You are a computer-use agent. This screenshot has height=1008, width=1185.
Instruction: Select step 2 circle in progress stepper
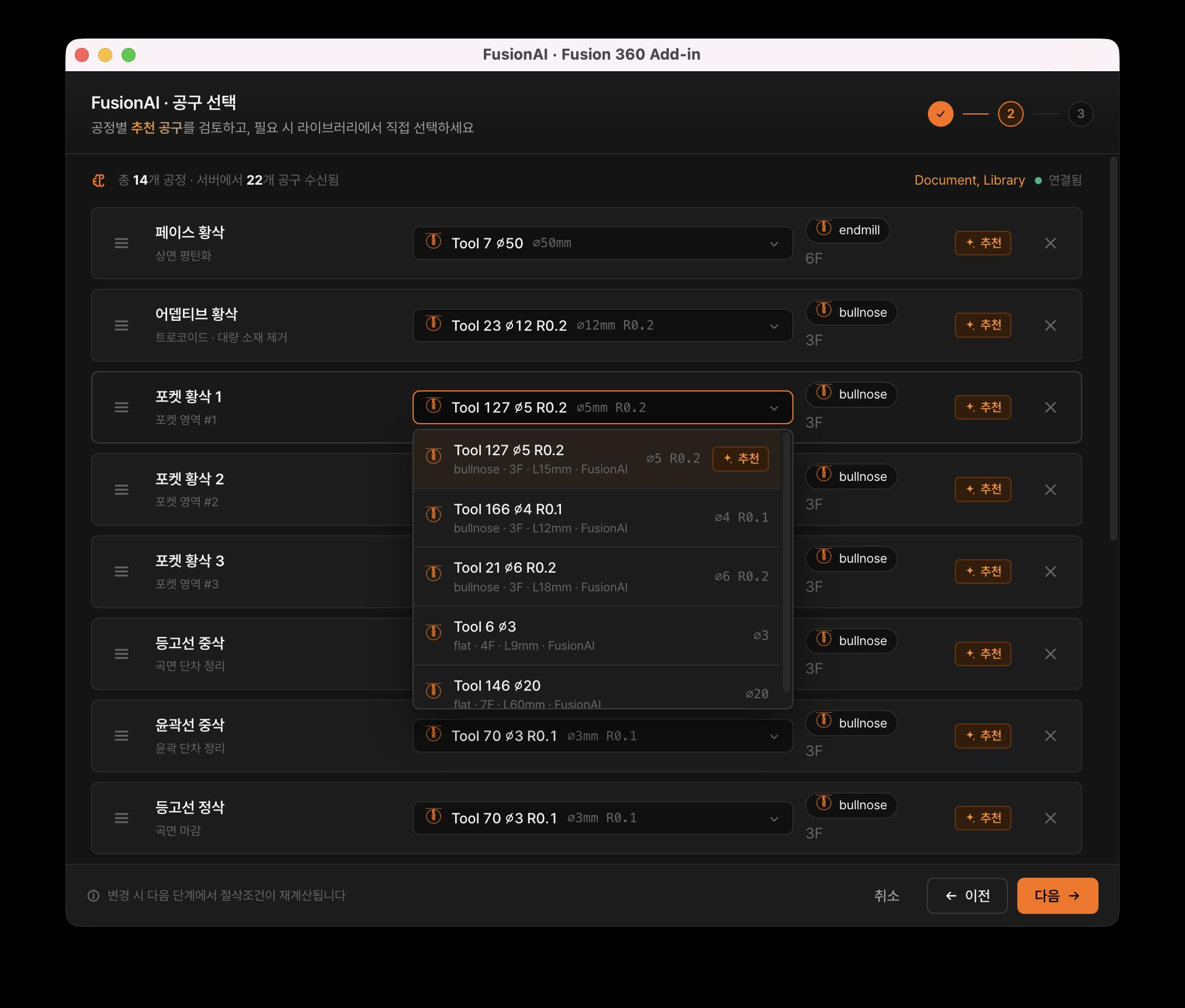[1010, 114]
